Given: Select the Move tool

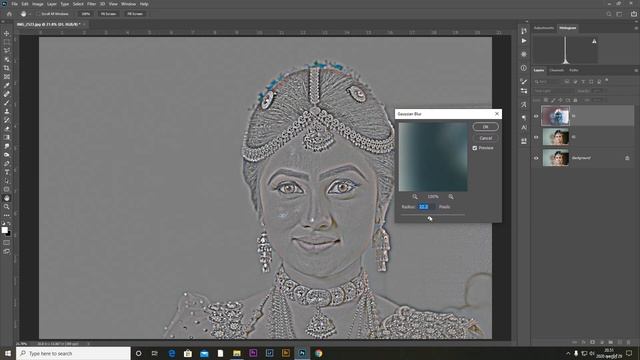Looking at the screenshot, I should 7,33.
